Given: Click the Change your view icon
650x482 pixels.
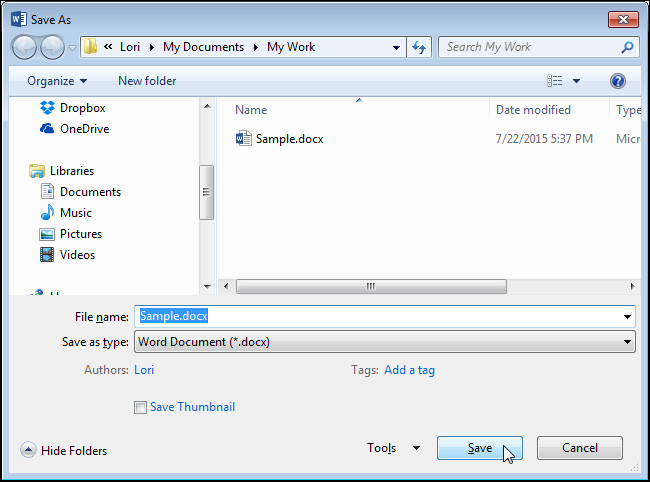Looking at the screenshot, I should [555, 81].
